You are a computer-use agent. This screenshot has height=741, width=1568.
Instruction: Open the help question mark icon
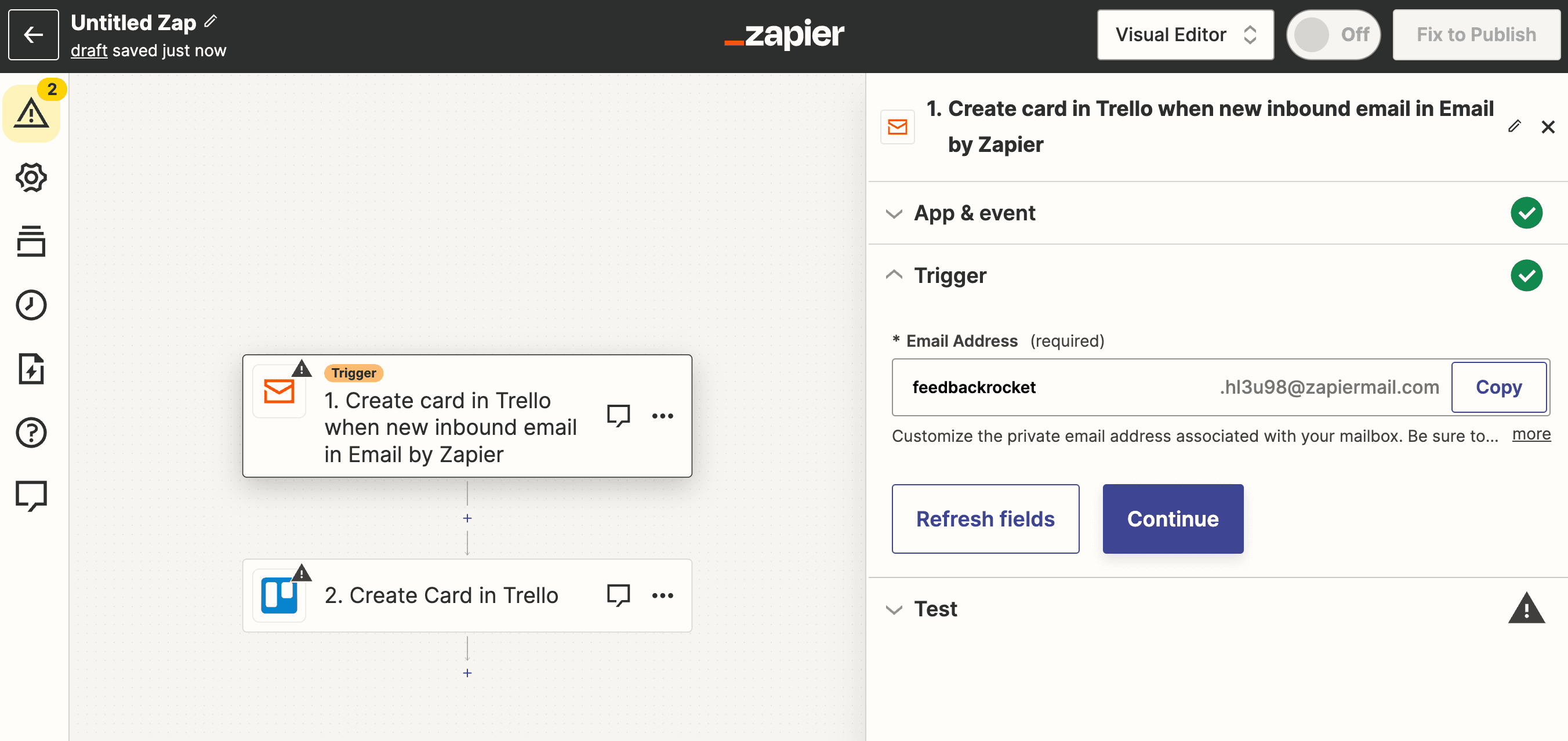point(31,433)
